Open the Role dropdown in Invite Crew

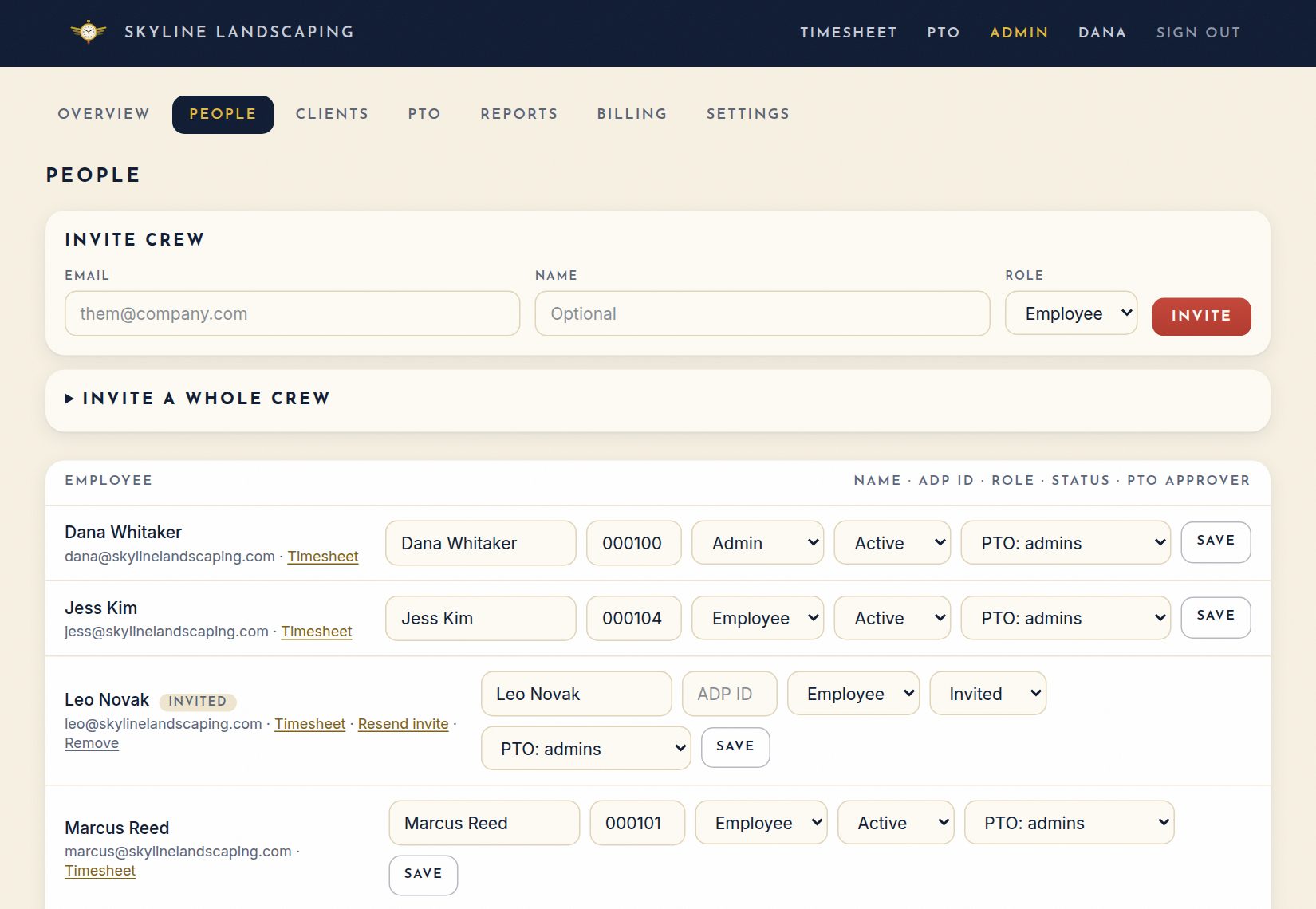tap(1071, 313)
